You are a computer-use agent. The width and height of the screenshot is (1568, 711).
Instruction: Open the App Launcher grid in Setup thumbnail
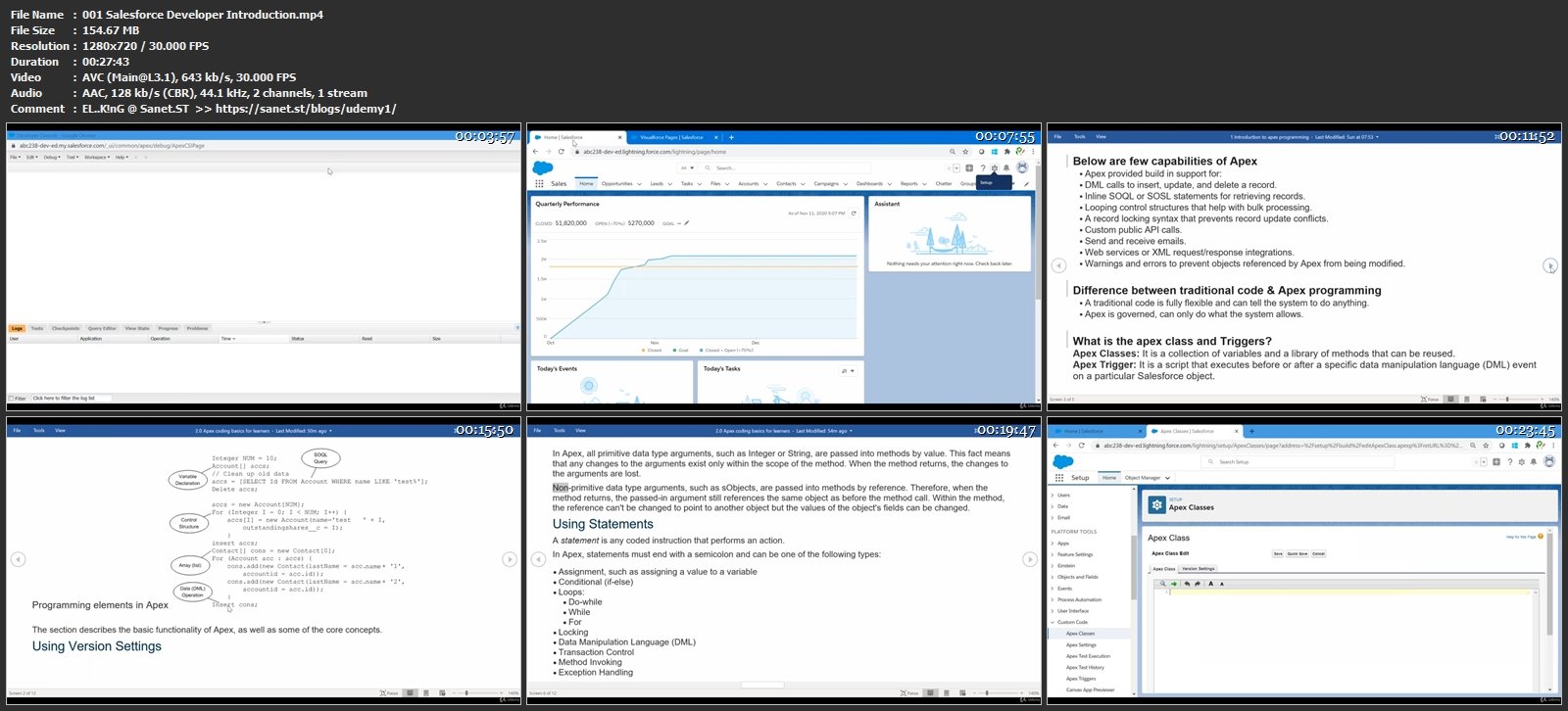tap(1059, 478)
